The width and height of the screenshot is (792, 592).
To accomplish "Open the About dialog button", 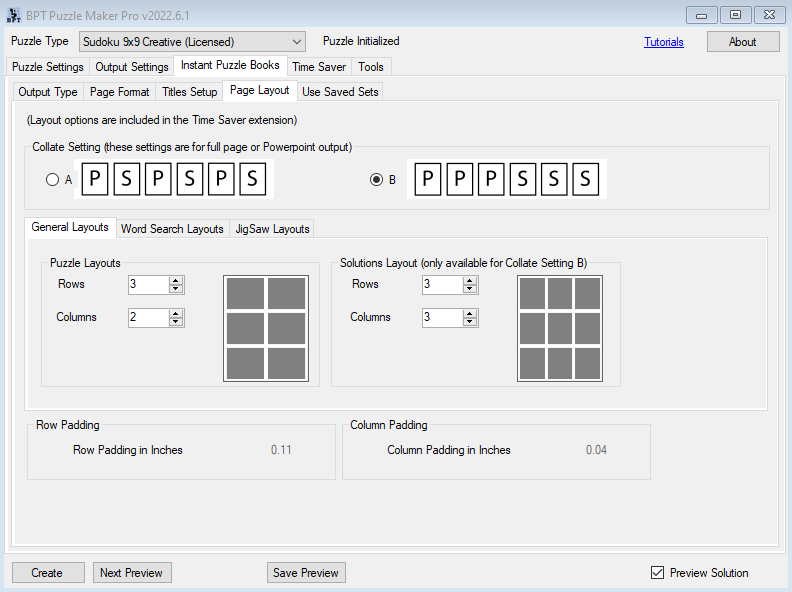I will [742, 41].
